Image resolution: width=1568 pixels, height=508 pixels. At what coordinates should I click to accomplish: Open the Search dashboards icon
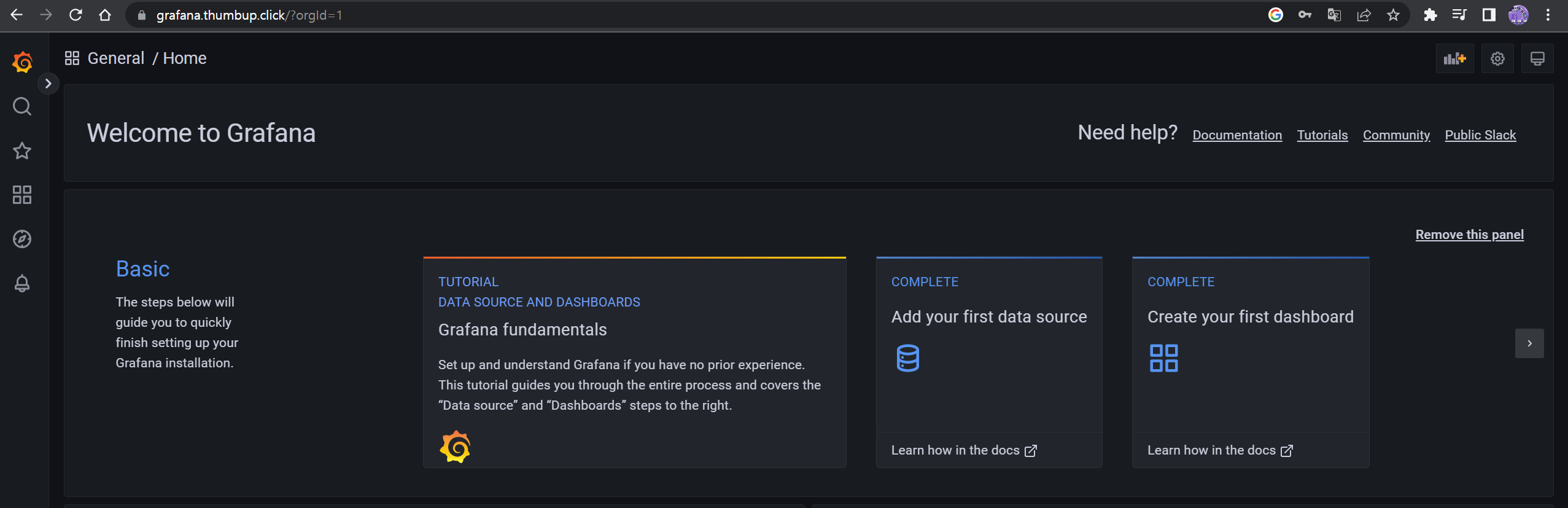(22, 107)
